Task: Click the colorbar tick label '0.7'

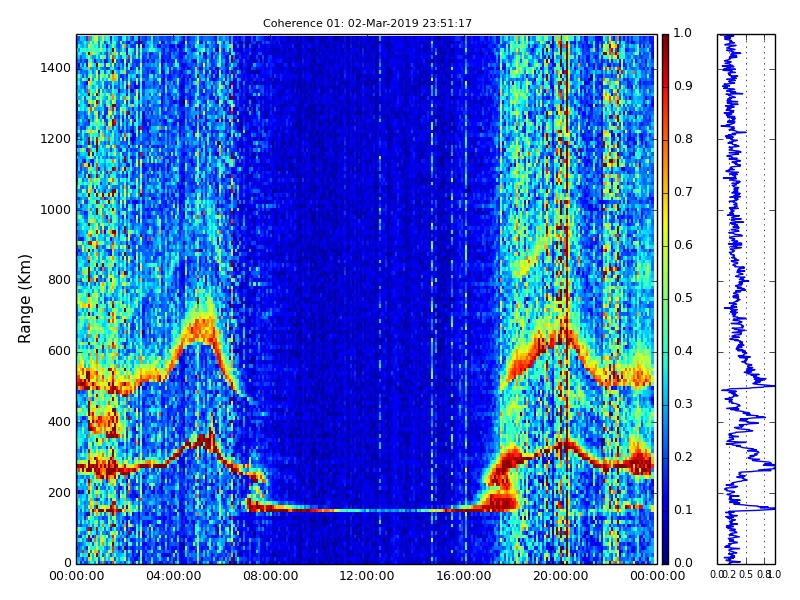Action: pyautogui.click(x=683, y=192)
